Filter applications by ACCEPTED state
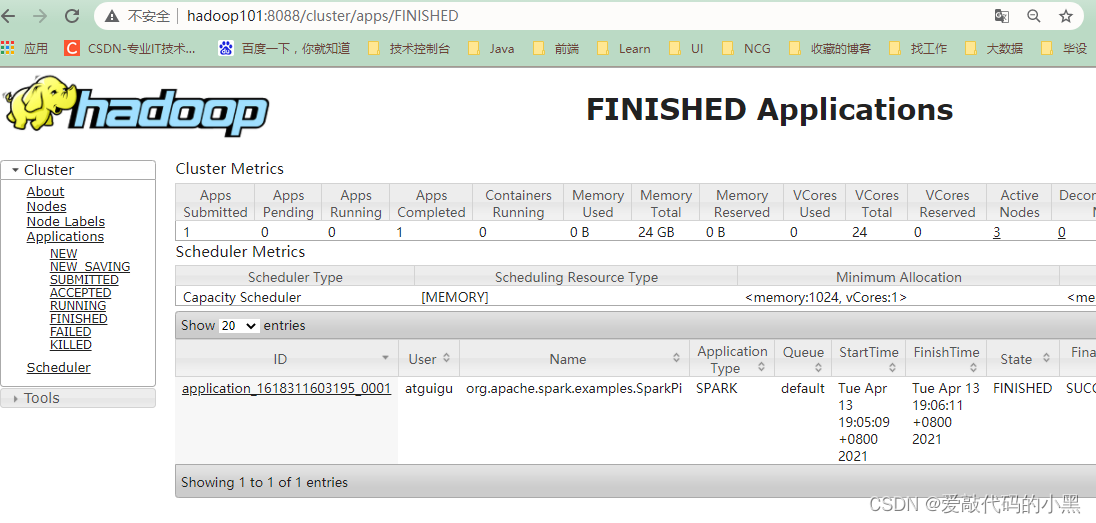The width and height of the screenshot is (1096, 523). (80, 292)
